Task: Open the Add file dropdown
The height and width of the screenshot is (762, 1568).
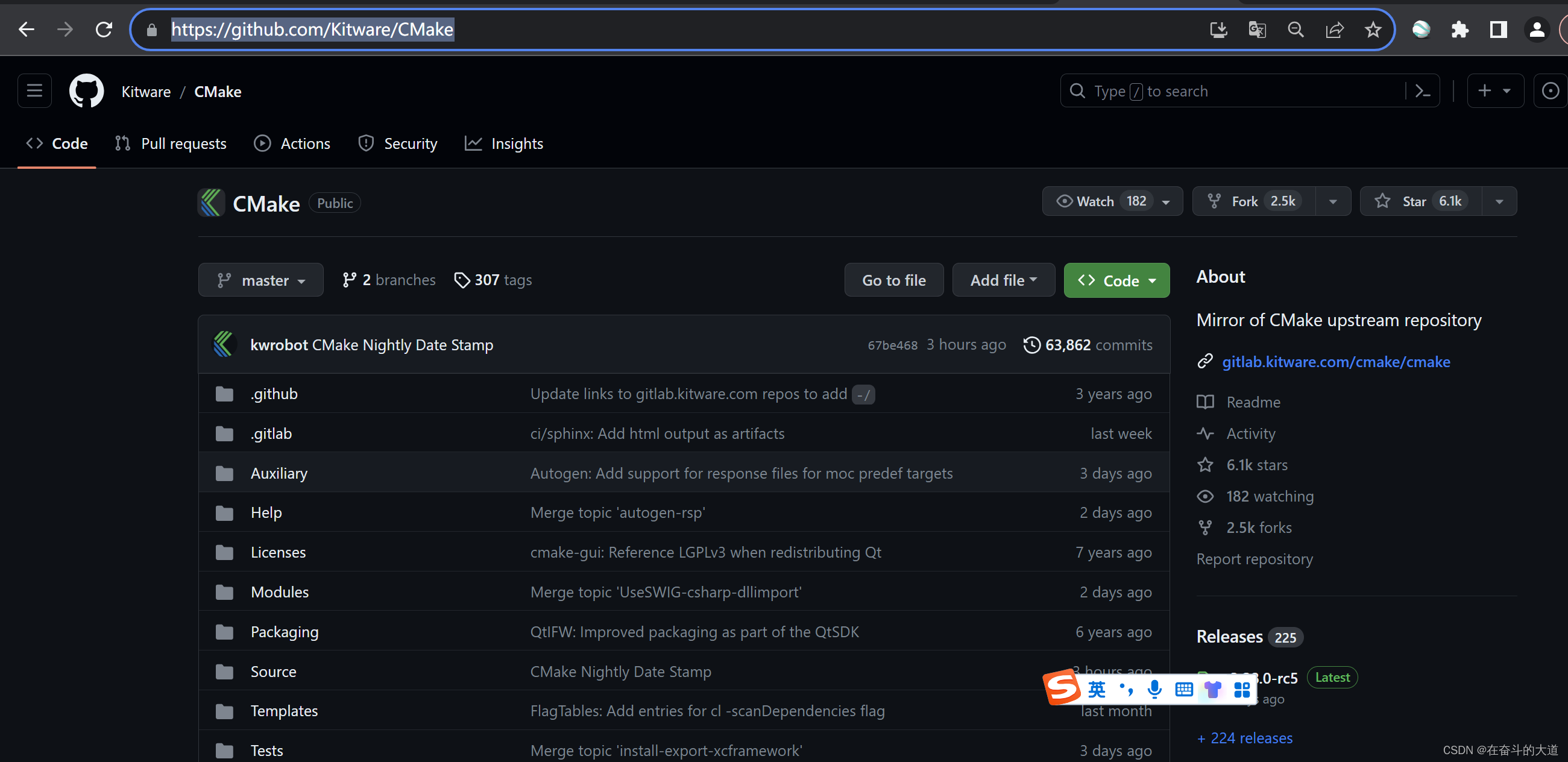Action: point(1003,280)
